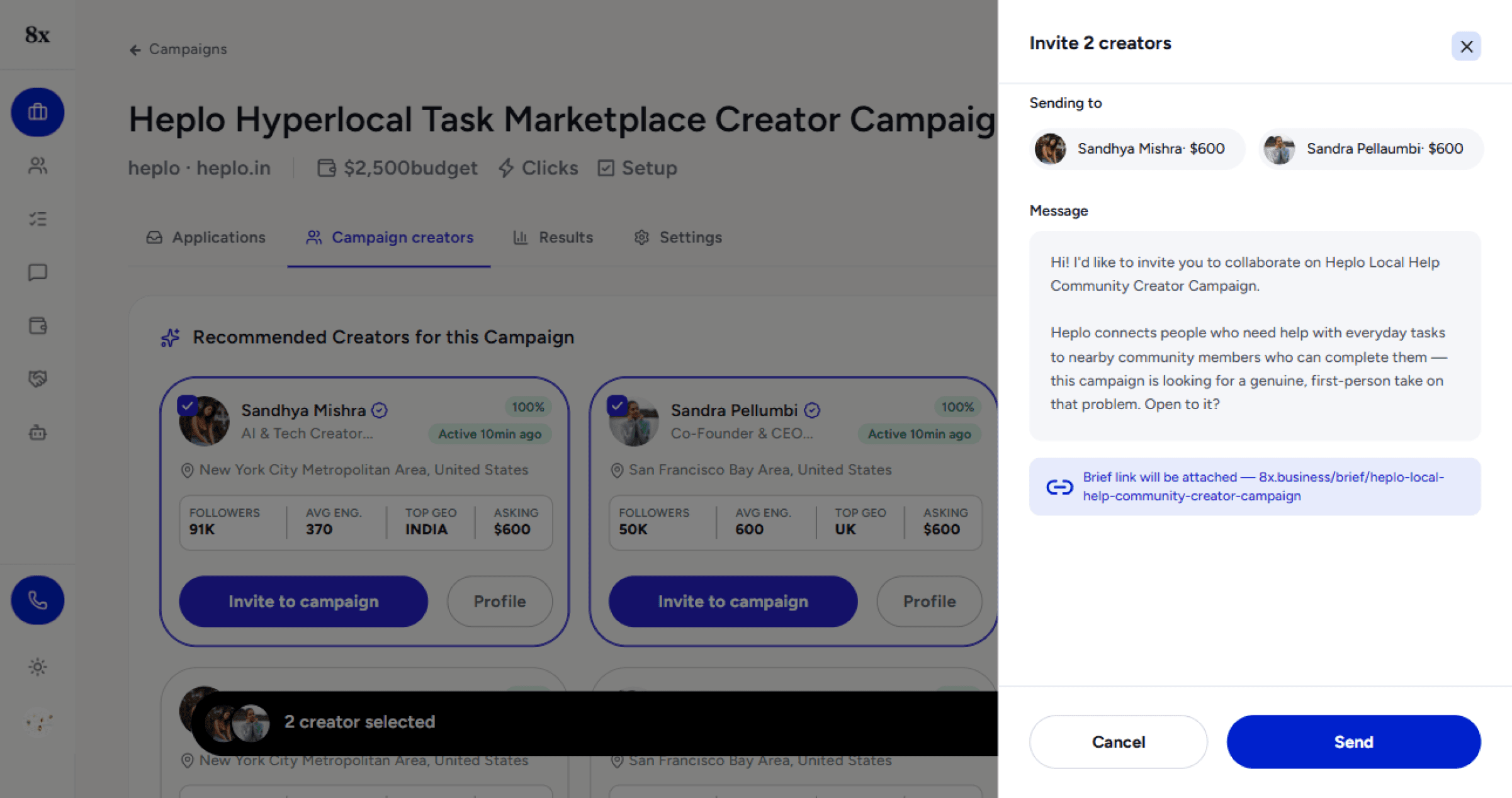Switch to the Applications tab
Image resolution: width=1512 pixels, height=798 pixels.
(x=206, y=237)
